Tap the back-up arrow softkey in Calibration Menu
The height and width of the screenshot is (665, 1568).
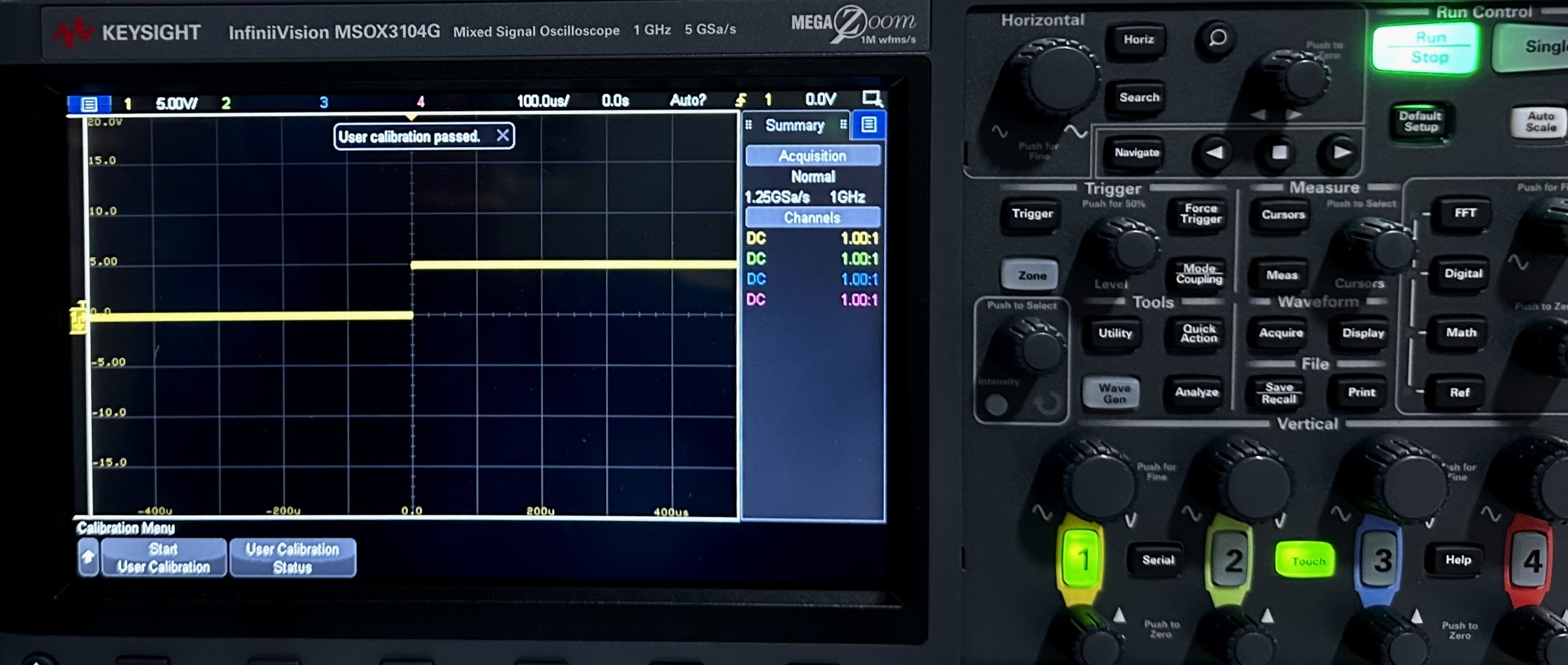(x=88, y=558)
